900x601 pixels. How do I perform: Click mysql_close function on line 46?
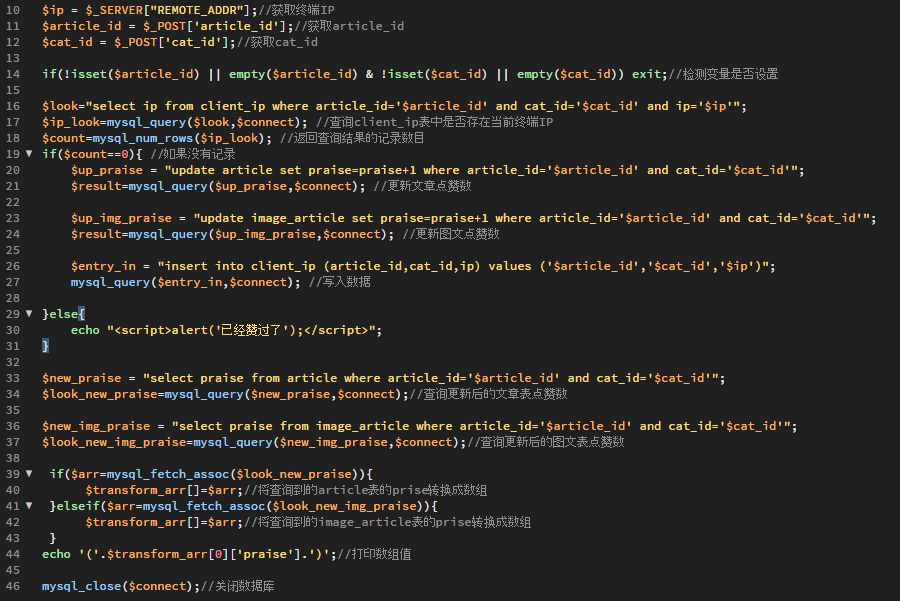[82, 586]
